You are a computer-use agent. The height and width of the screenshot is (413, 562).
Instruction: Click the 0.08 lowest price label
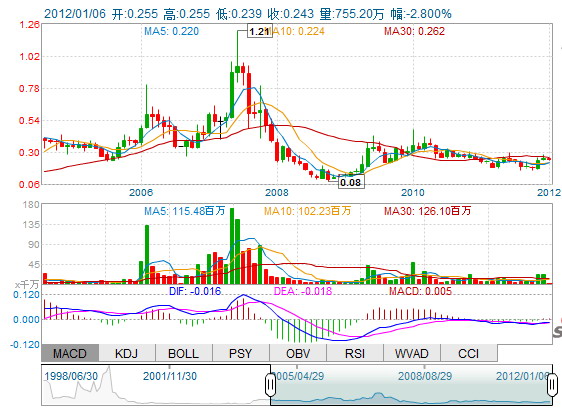pos(351,182)
